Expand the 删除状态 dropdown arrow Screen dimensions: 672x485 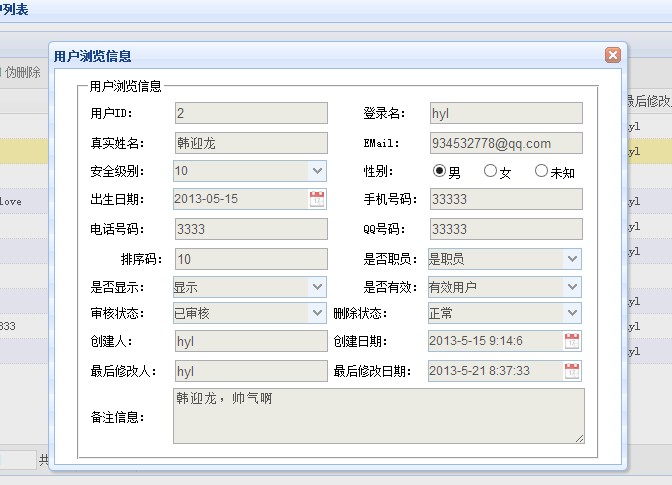572,313
